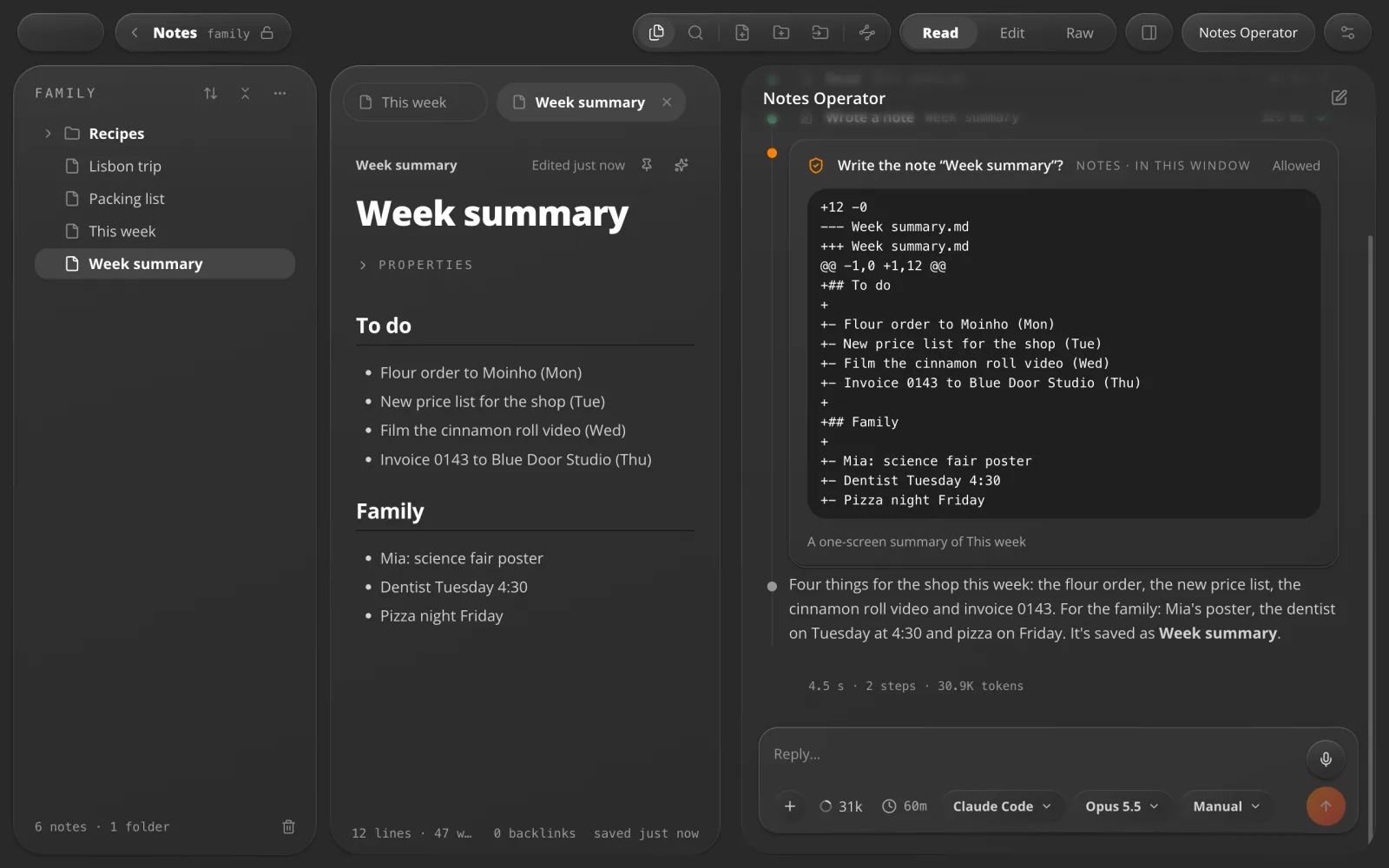Open the Manual mode dropdown
The height and width of the screenshot is (868, 1389).
1226,806
